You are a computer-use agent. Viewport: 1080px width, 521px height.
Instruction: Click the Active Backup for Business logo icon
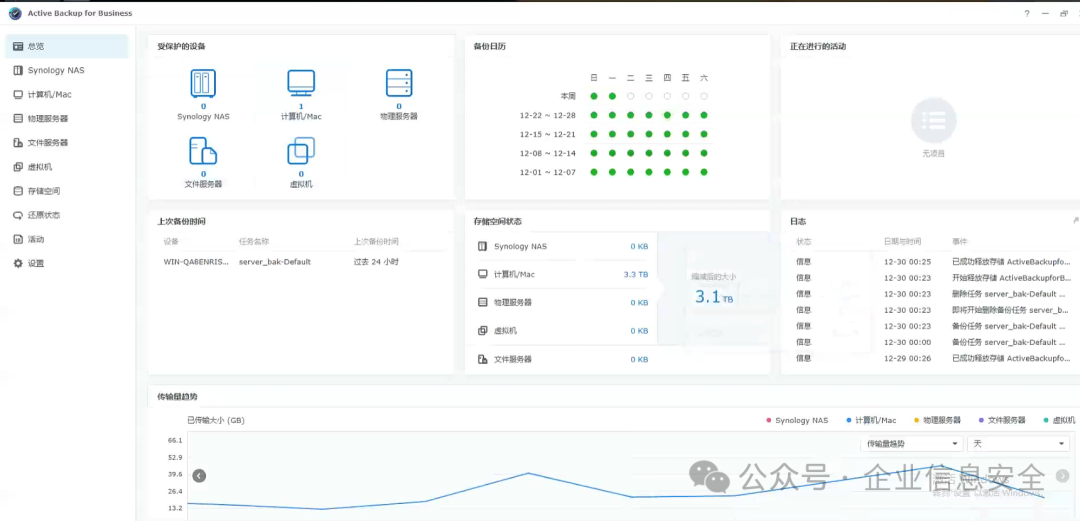[x=15, y=13]
